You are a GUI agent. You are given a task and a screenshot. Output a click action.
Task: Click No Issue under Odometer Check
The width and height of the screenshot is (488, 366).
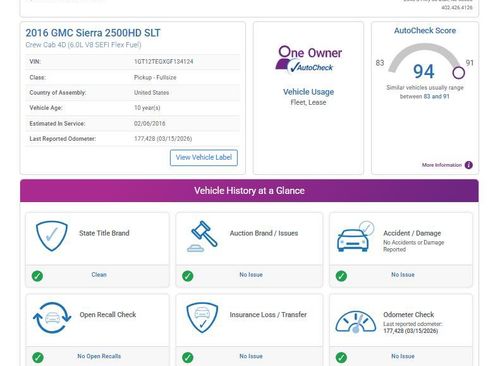point(403,356)
